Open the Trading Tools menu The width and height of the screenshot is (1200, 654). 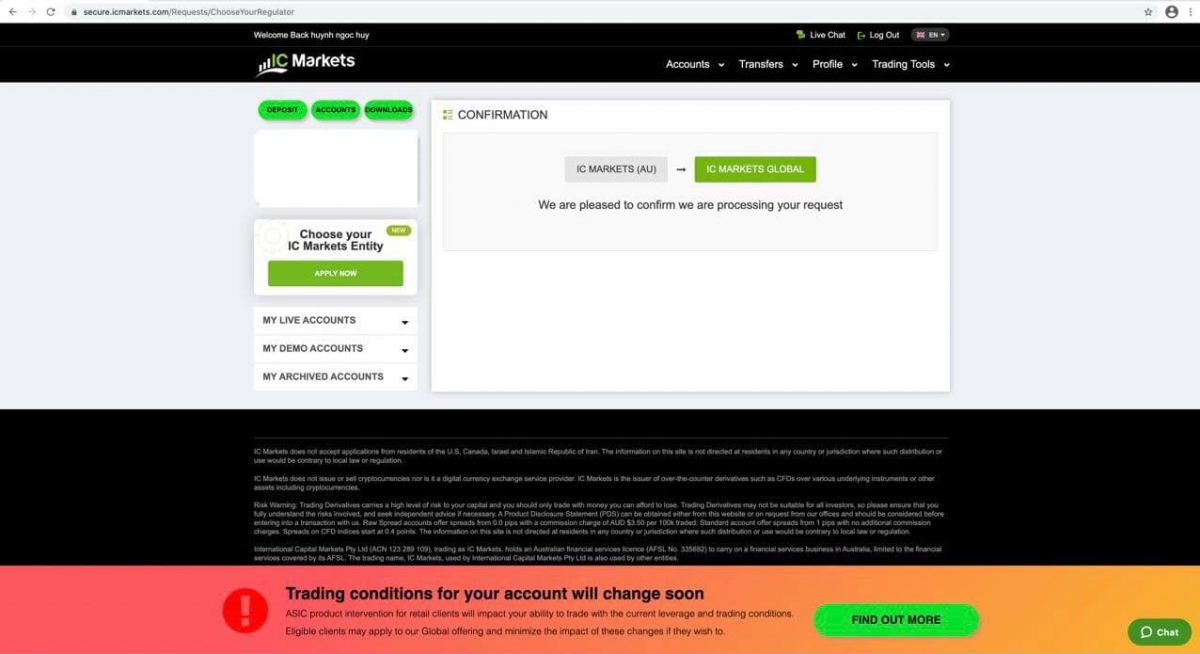911,64
